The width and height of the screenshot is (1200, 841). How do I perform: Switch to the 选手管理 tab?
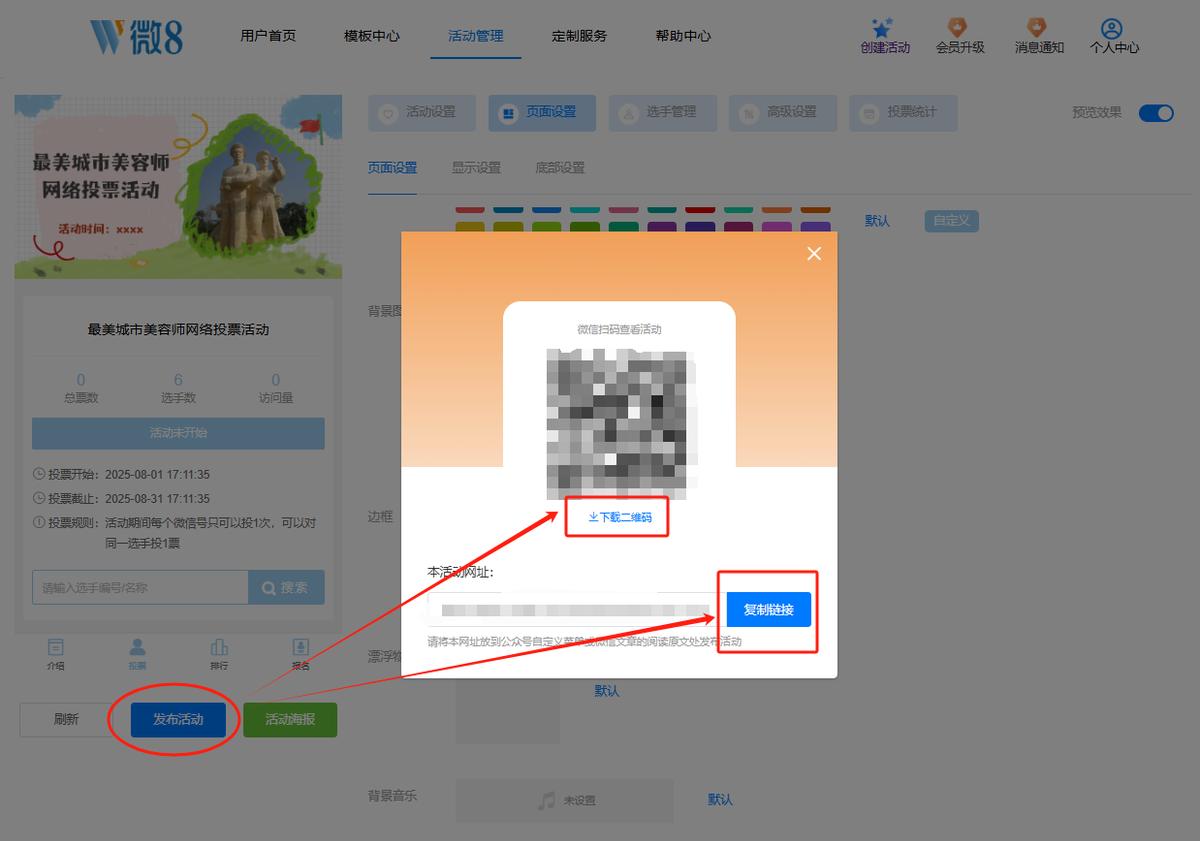tap(663, 113)
